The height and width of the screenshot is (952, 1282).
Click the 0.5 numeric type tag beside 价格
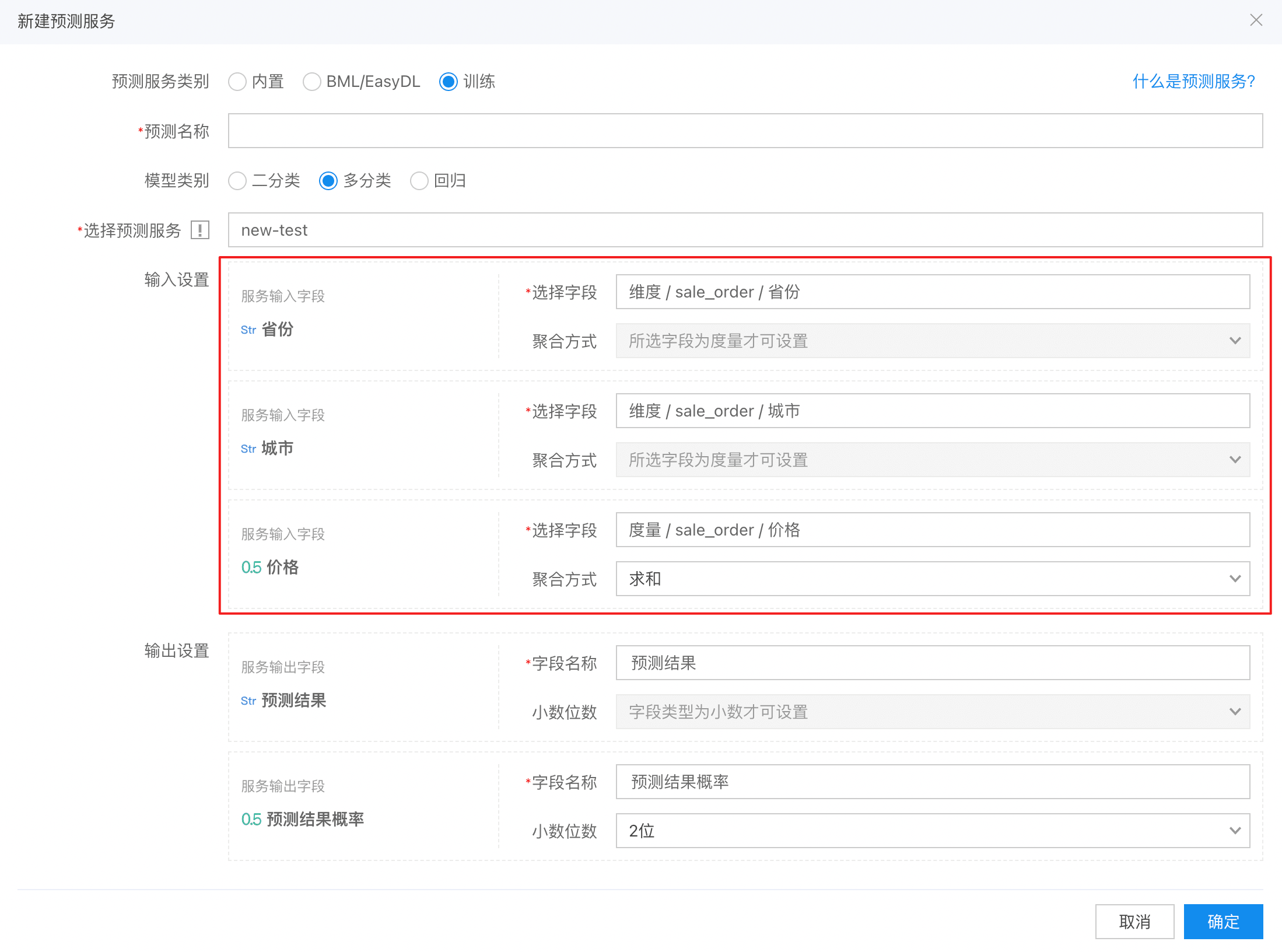[251, 568]
